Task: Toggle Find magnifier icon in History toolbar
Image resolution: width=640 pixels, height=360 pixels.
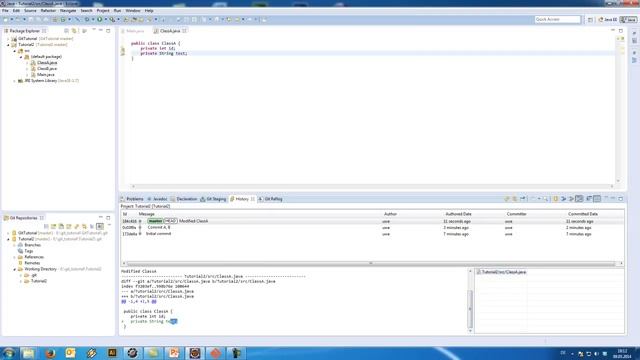Action: pyautogui.click(x=546, y=199)
